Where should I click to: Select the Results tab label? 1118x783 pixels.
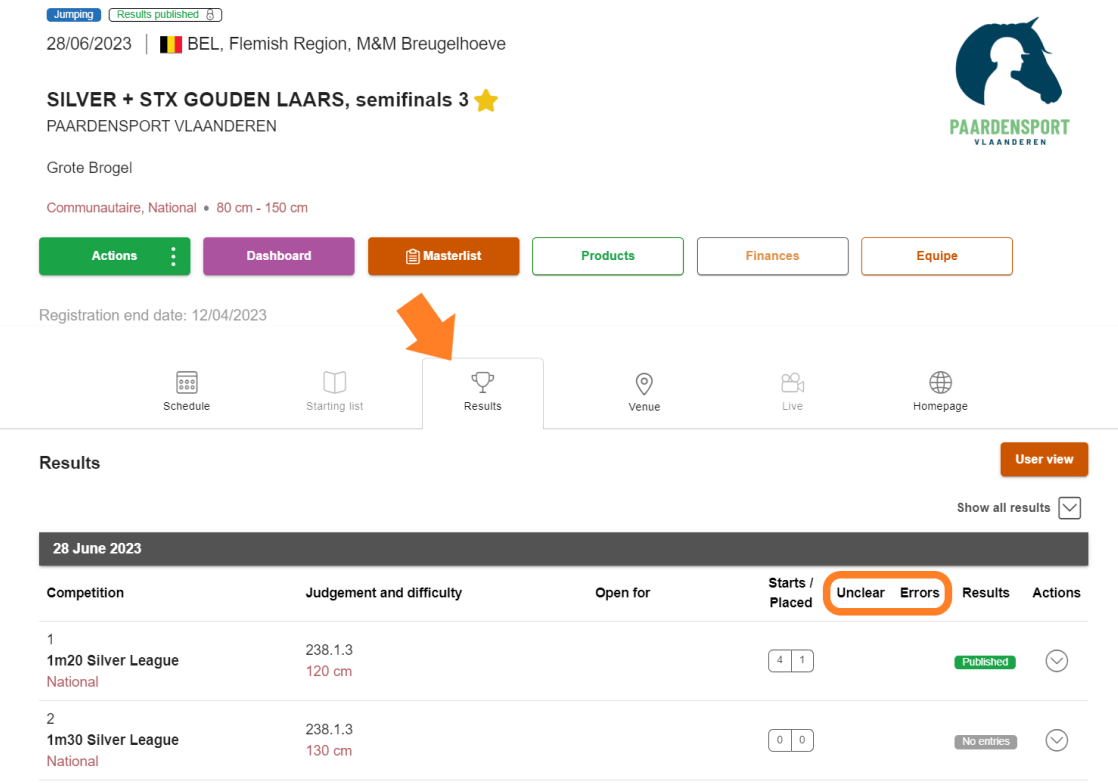[x=483, y=406]
